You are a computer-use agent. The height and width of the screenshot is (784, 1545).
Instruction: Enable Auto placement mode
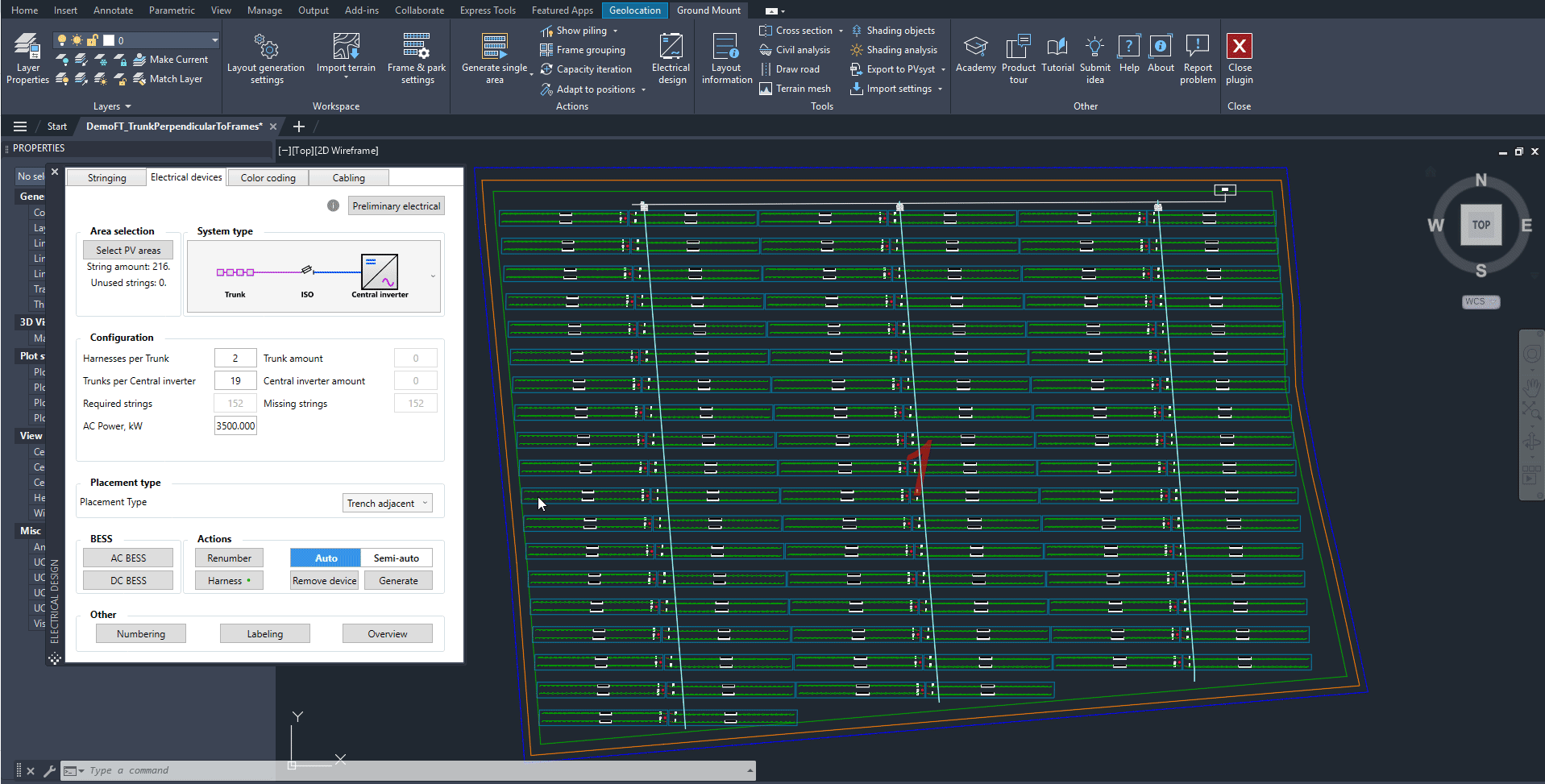(x=326, y=558)
